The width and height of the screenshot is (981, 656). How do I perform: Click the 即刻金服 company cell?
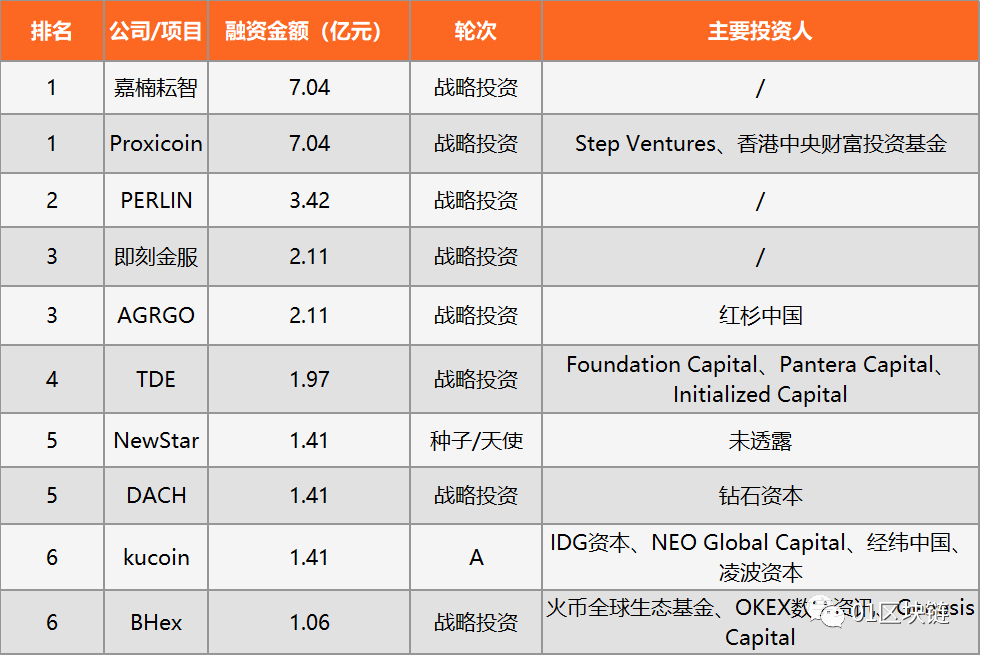[156, 257]
